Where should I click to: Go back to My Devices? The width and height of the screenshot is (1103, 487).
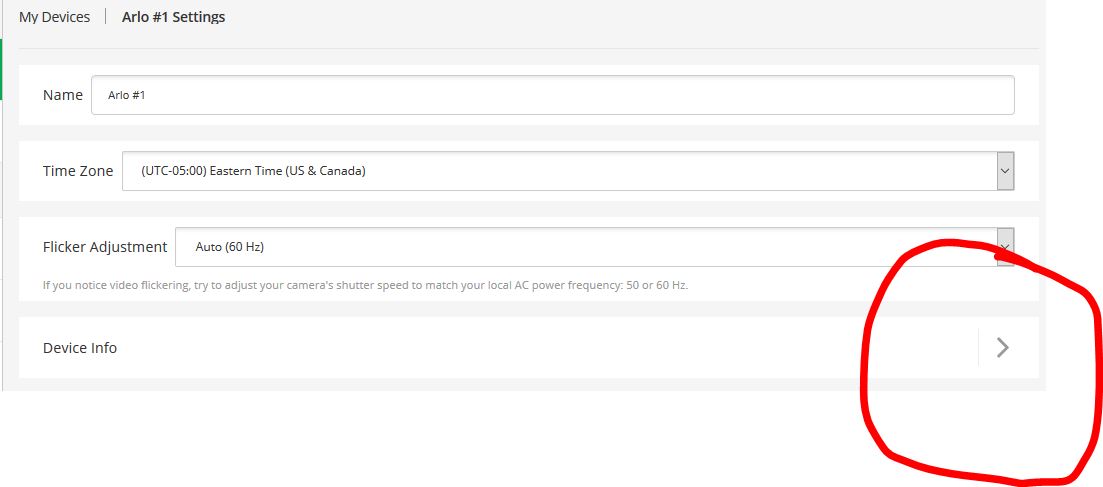coord(54,17)
